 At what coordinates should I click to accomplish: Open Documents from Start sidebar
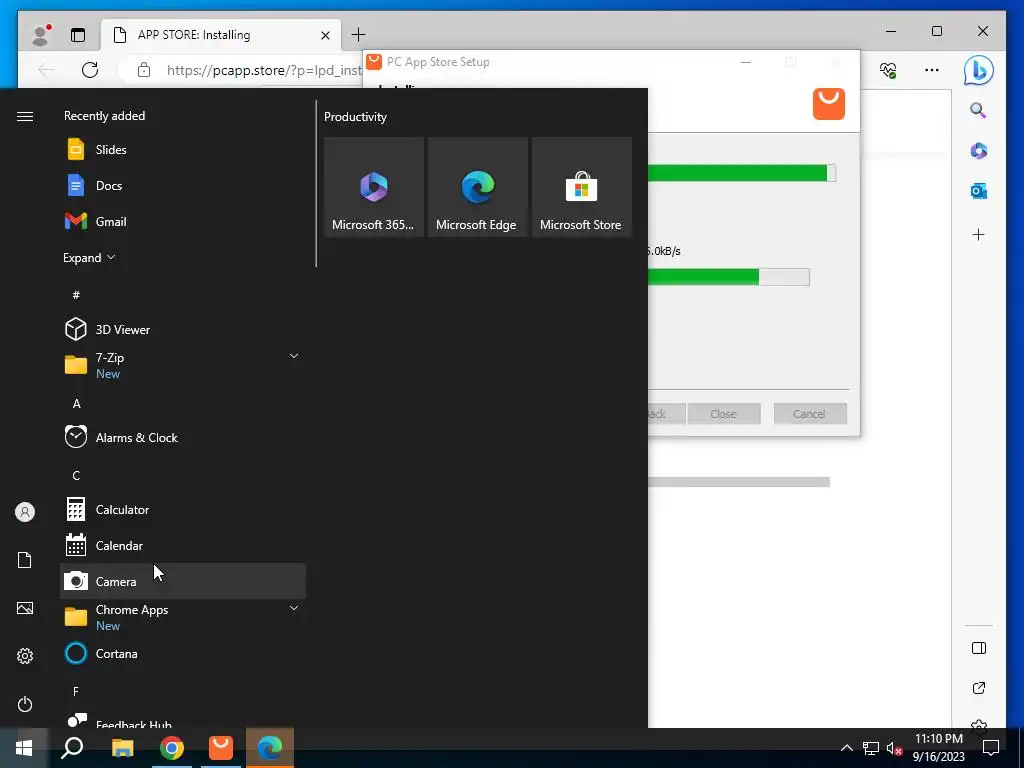pos(25,560)
